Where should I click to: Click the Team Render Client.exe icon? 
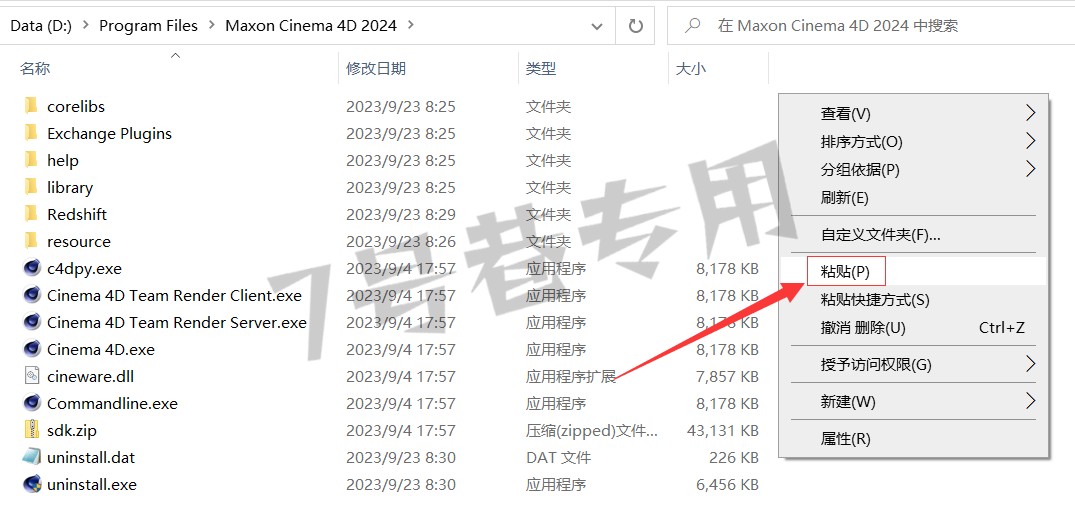point(32,295)
